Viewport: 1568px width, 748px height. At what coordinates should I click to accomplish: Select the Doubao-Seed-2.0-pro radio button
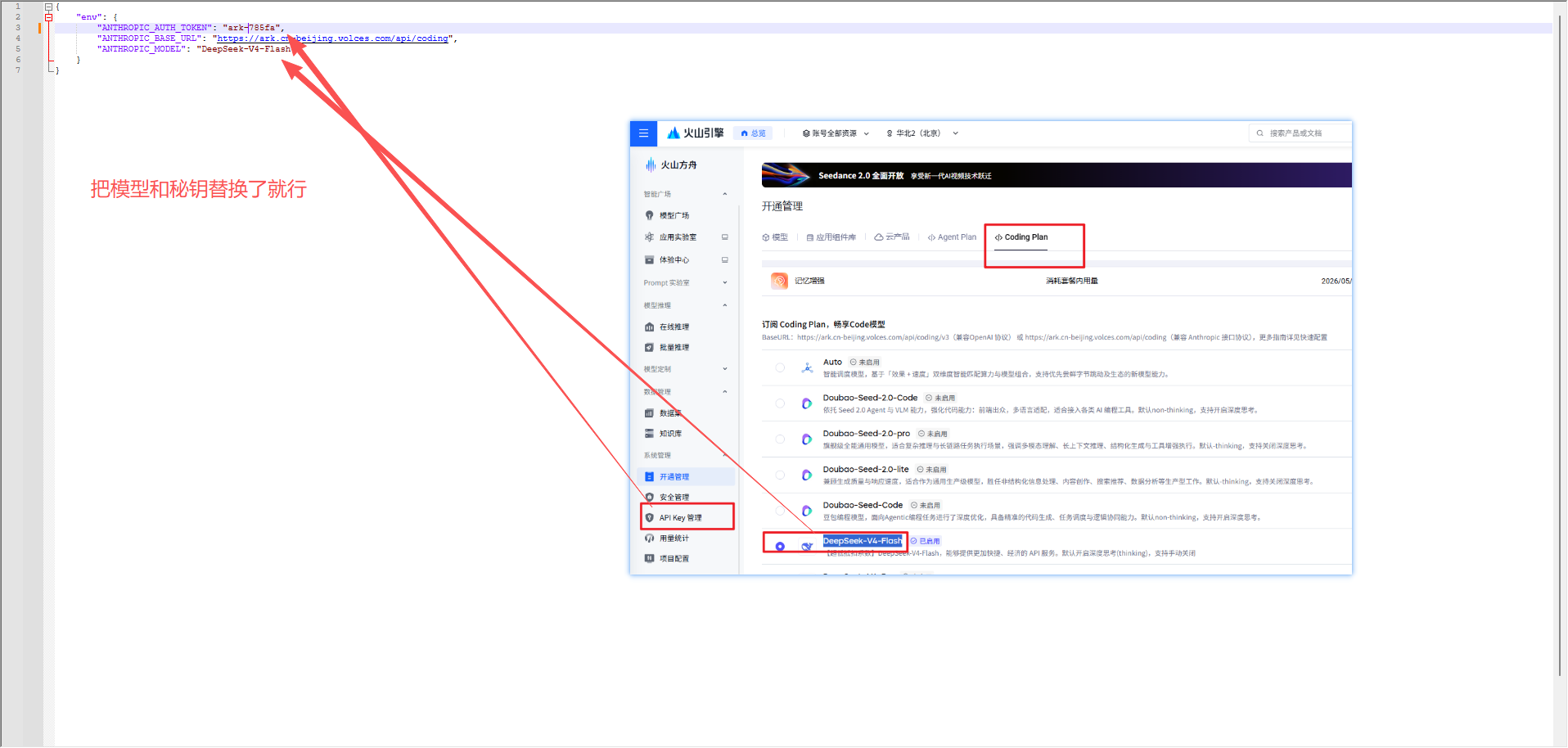[780, 439]
